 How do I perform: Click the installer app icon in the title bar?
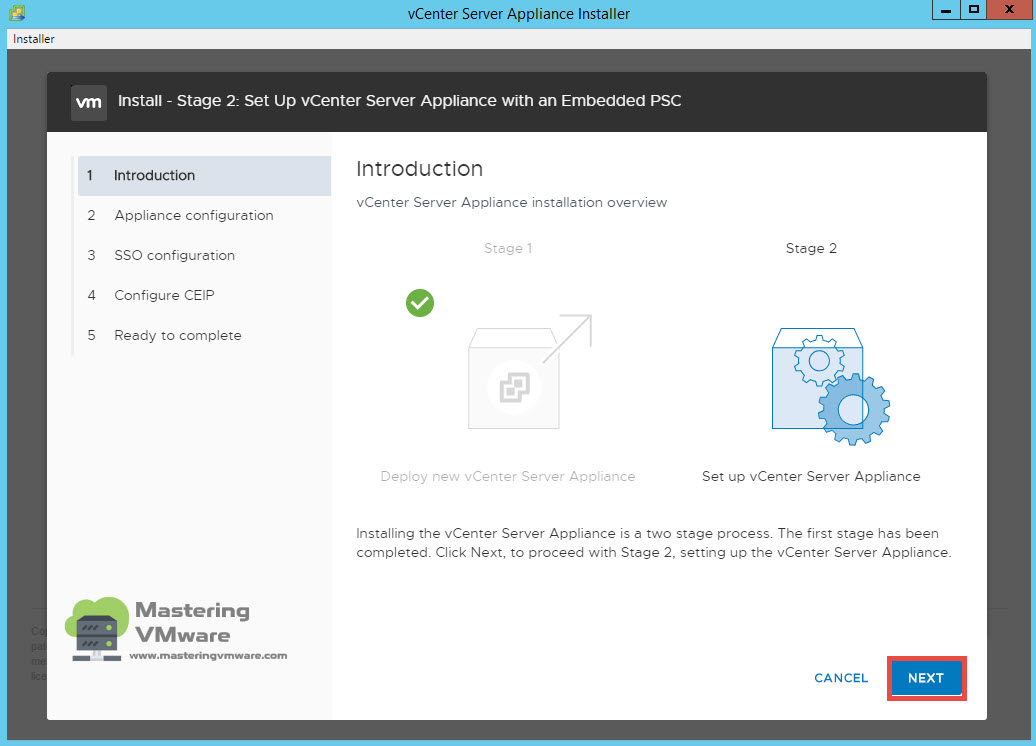(x=18, y=13)
